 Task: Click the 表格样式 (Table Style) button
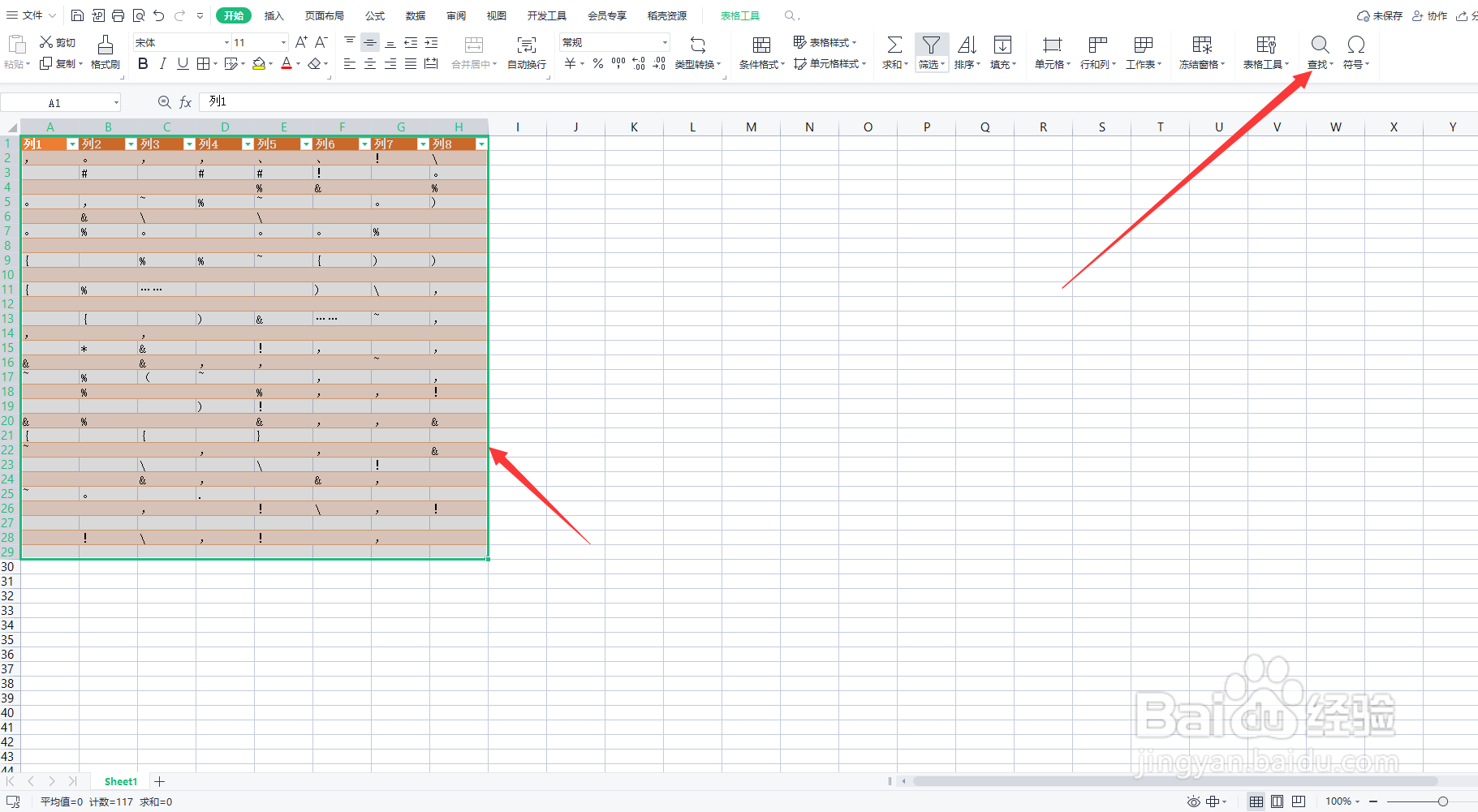[x=825, y=42]
